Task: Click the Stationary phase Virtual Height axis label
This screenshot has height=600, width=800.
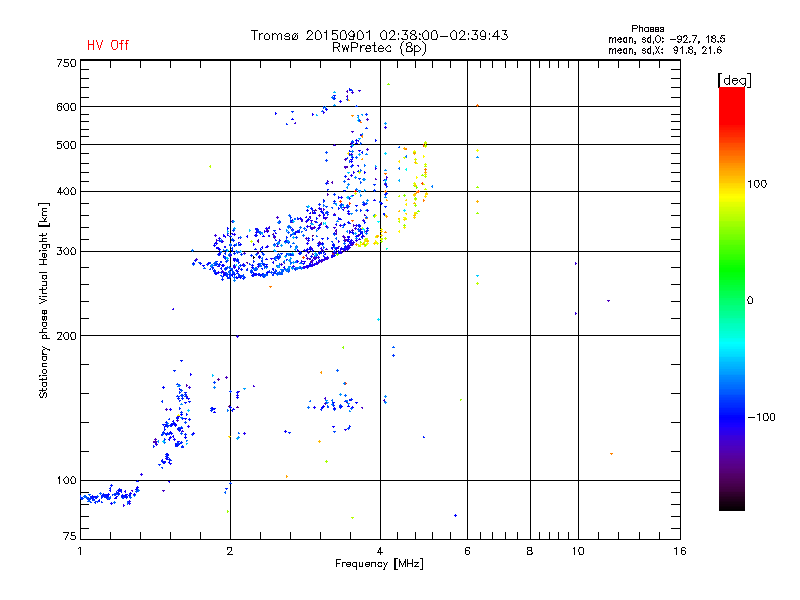Action: (x=44, y=300)
